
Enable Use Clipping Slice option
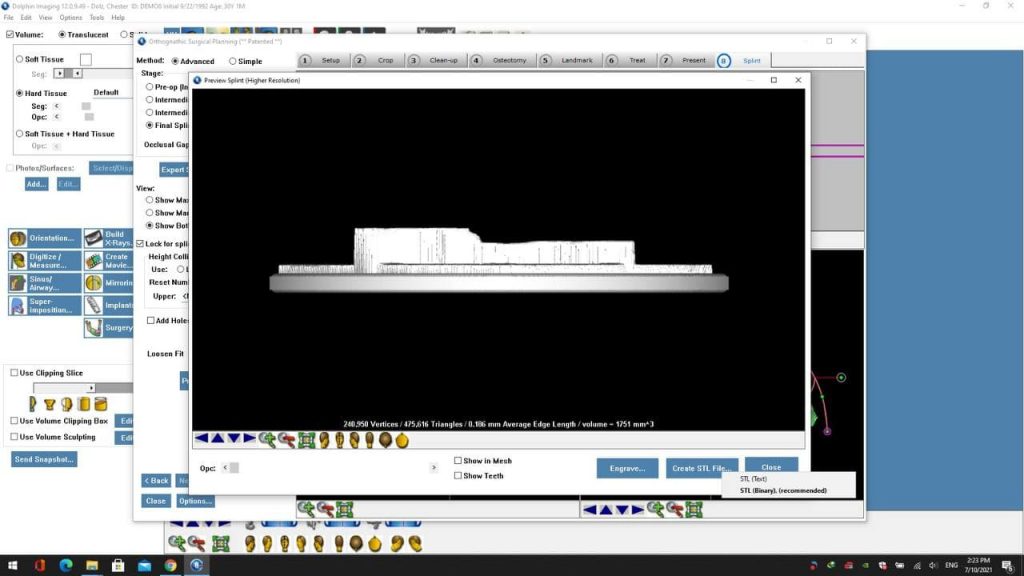pyautogui.click(x=14, y=373)
